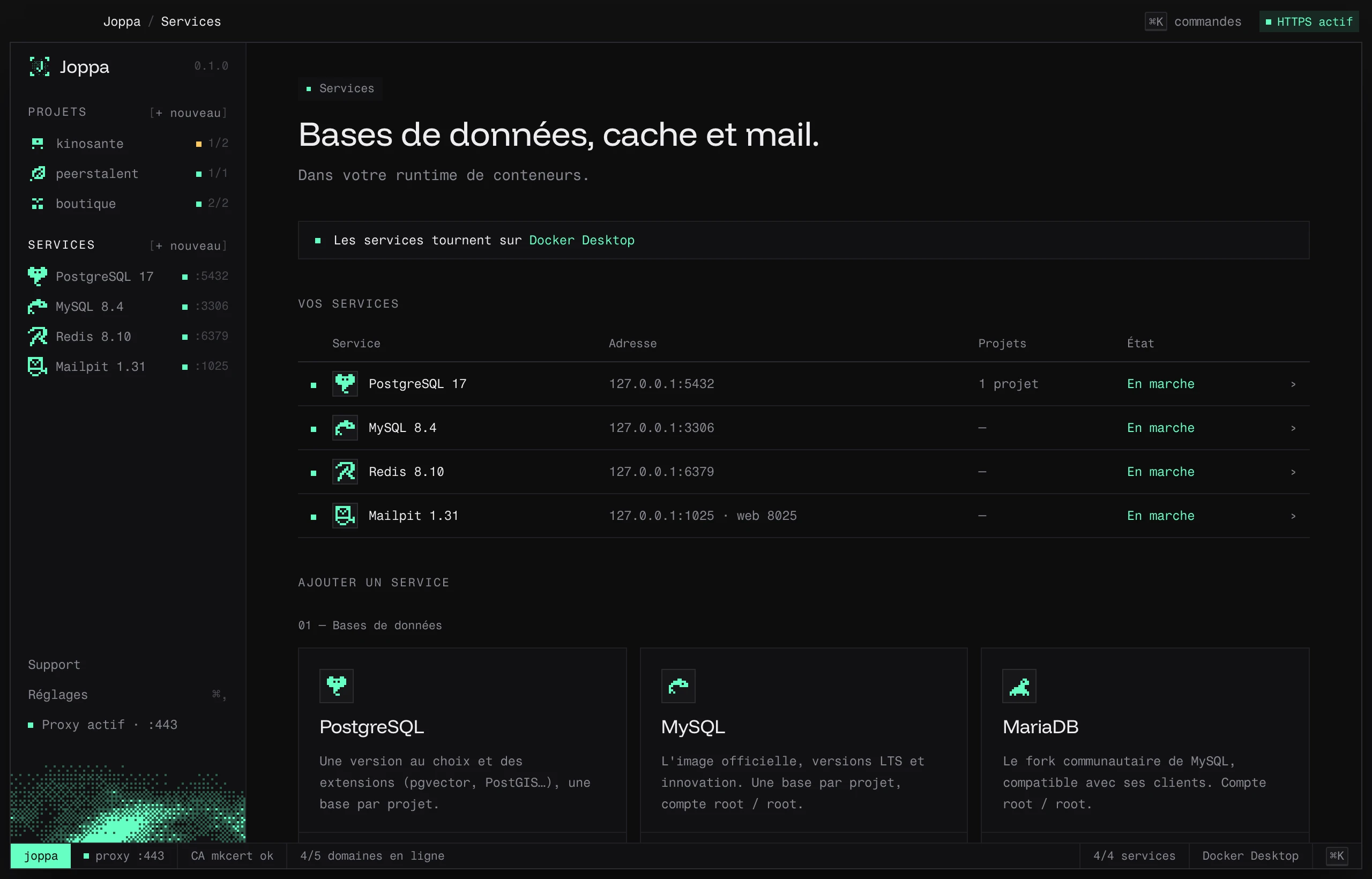Click the joppa tag in the status bar
The height and width of the screenshot is (879, 1372).
pyautogui.click(x=41, y=855)
